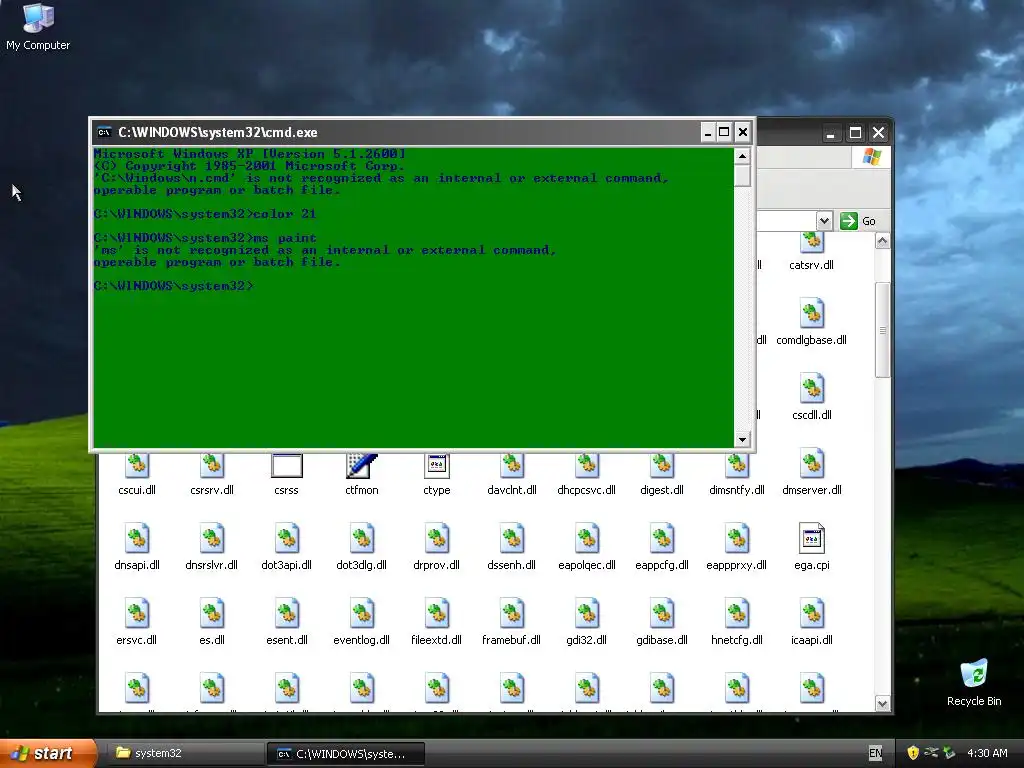
Task: Click the cmd prompt line C:\WINDOWS\system32>
Action: pyautogui.click(x=174, y=286)
